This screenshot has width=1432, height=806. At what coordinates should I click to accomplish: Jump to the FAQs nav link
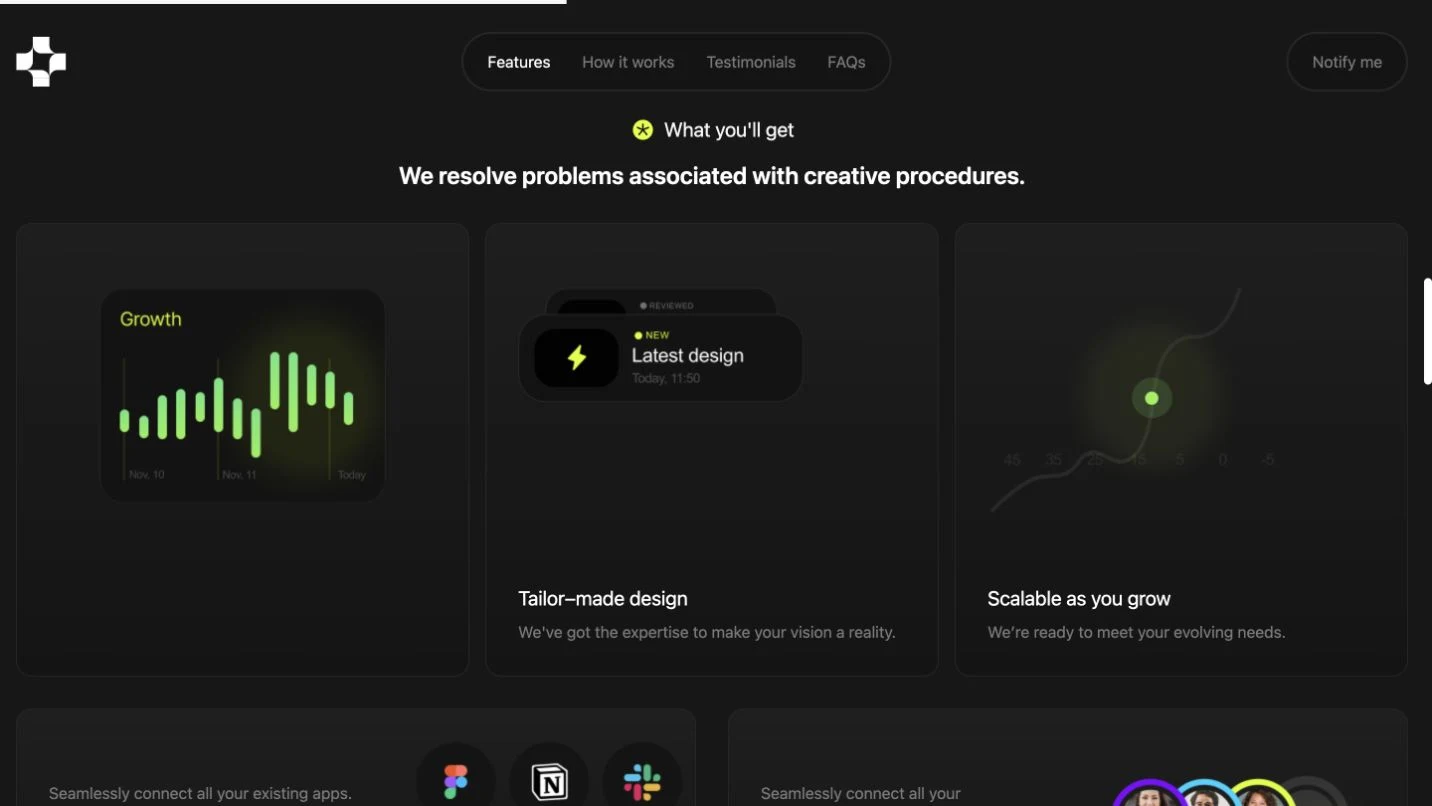846,62
